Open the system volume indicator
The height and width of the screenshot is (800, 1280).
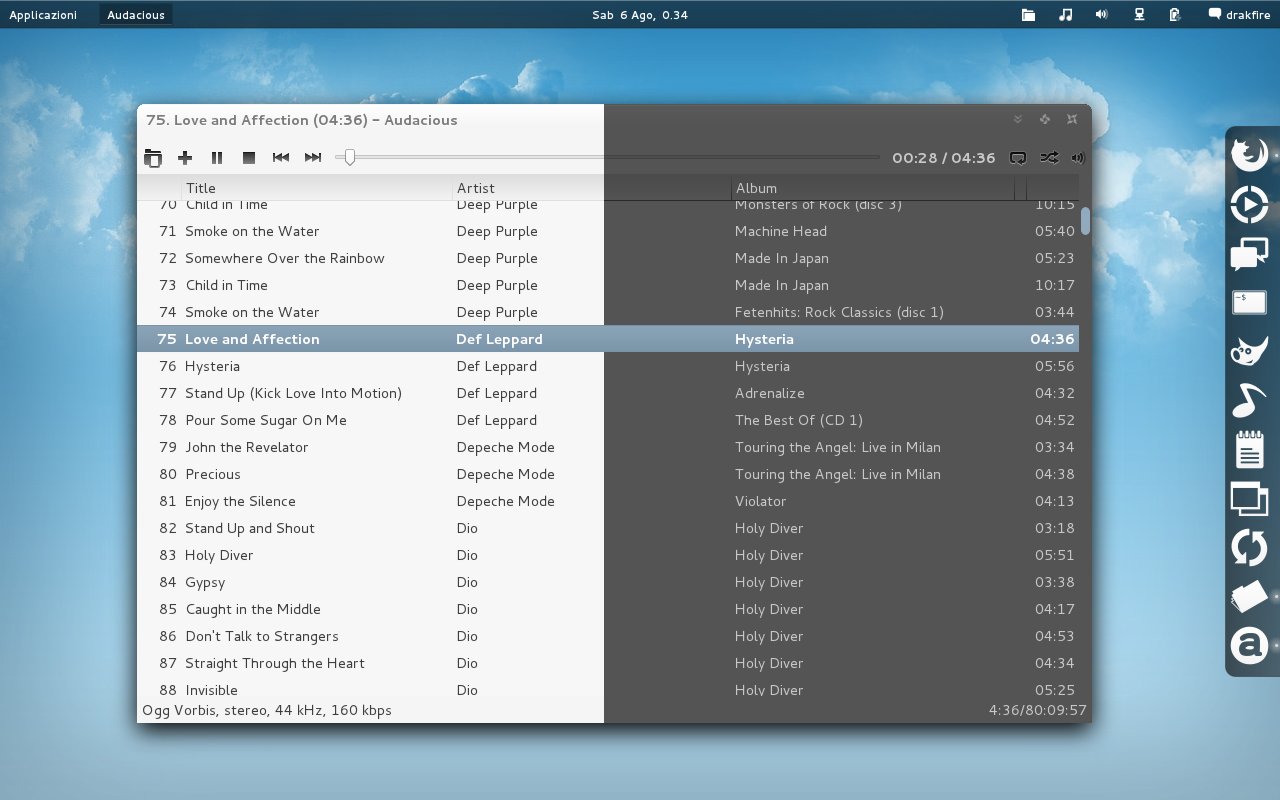click(1101, 15)
